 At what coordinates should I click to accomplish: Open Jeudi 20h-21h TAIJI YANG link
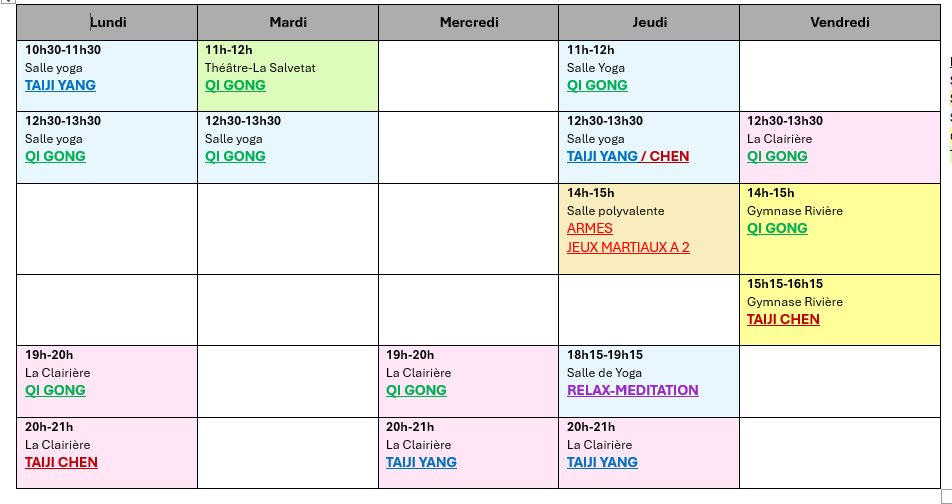click(x=602, y=463)
